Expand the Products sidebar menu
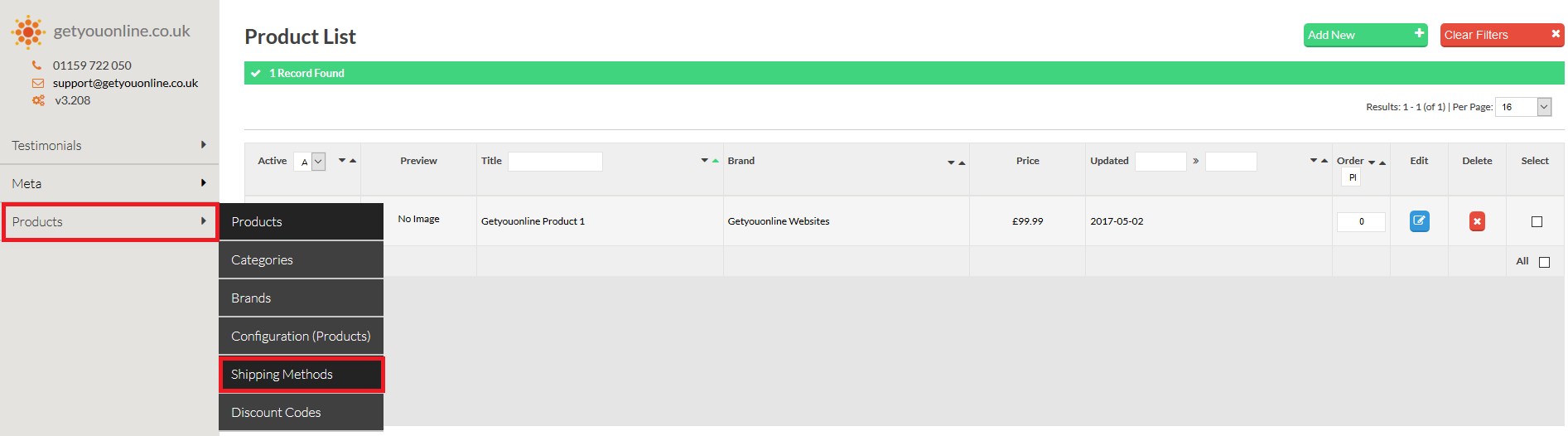Viewport: 1568px width, 436px height. (109, 221)
